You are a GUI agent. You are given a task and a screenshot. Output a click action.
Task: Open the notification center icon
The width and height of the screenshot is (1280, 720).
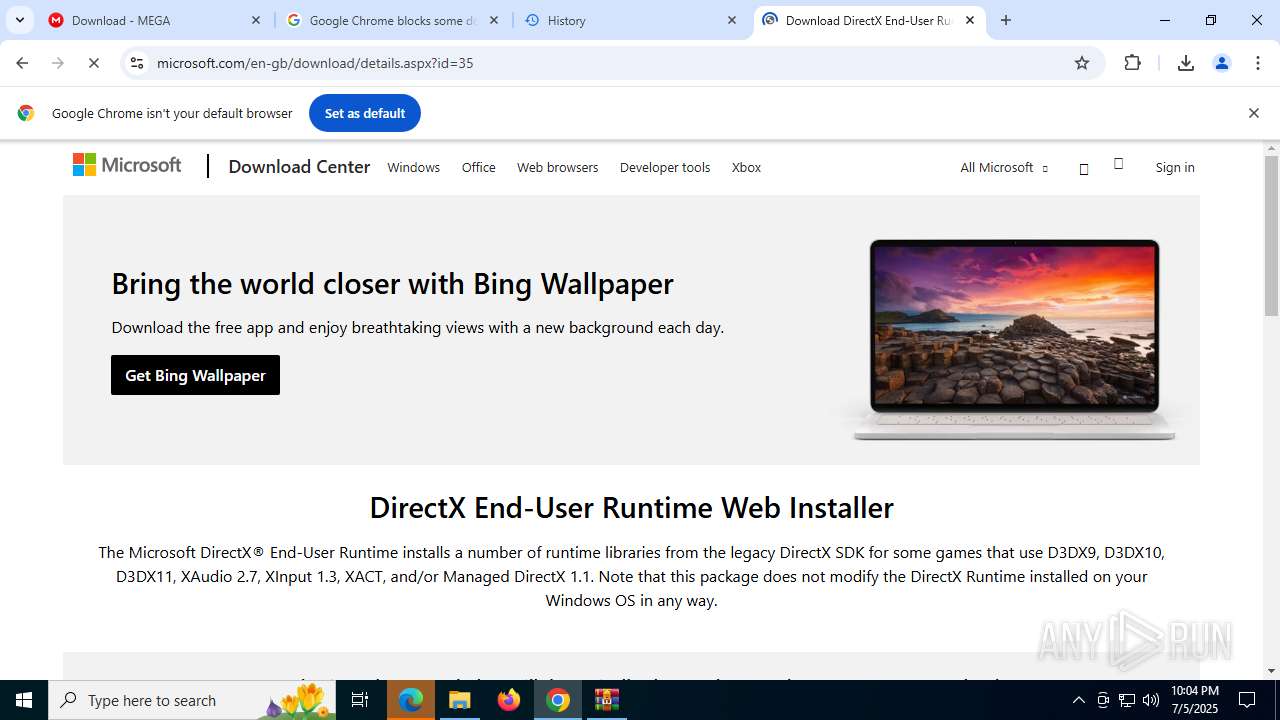[x=1248, y=700]
